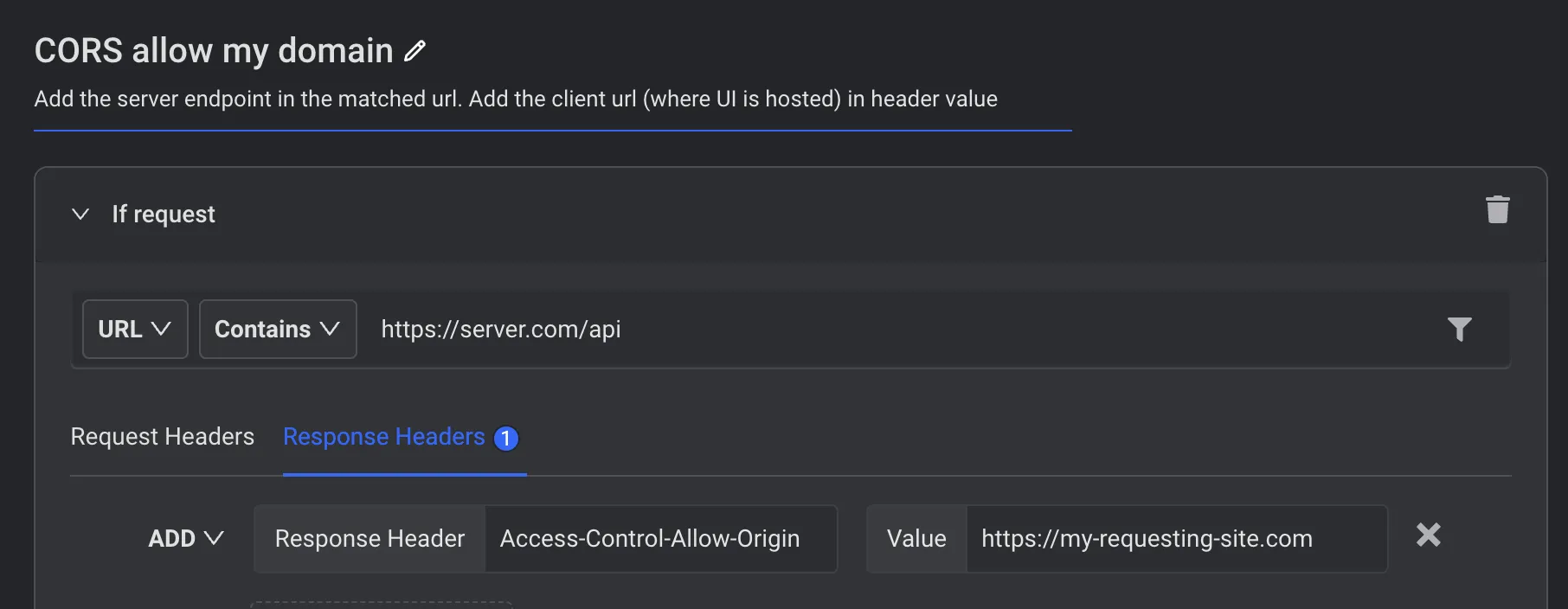
Task: Open the ADD action dropdown
Action: coord(186,538)
